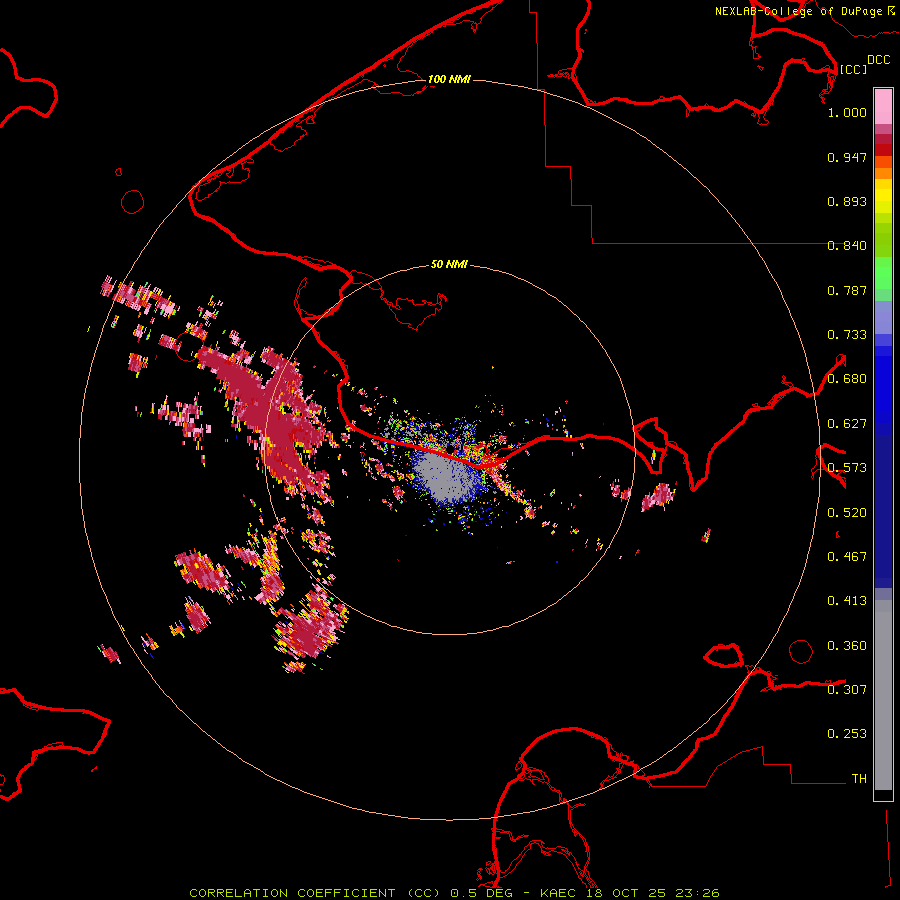Click the 0.733 scale value
The width and height of the screenshot is (900, 900).
click(x=847, y=335)
